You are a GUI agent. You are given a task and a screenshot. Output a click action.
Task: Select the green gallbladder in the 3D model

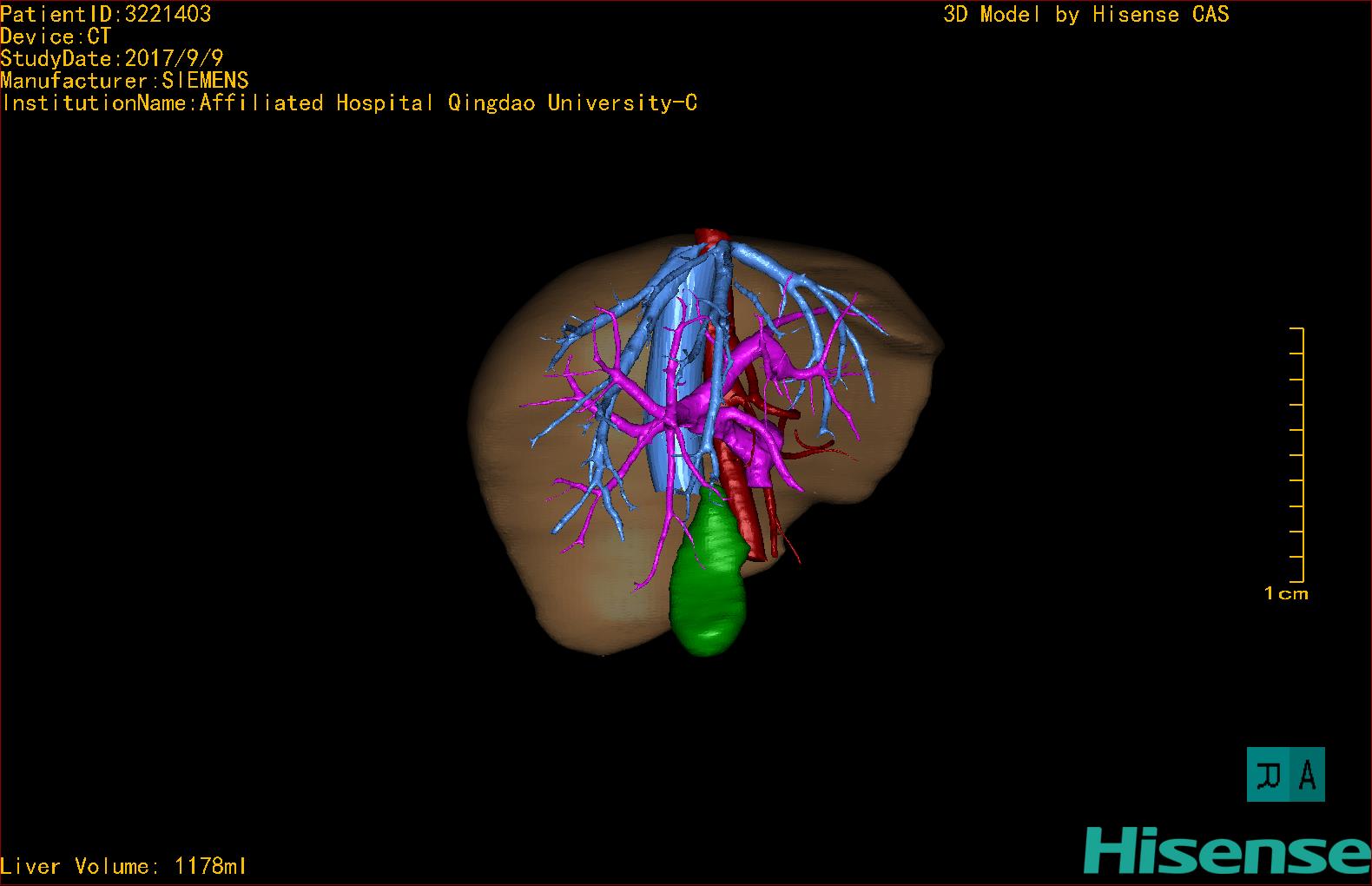click(709, 572)
